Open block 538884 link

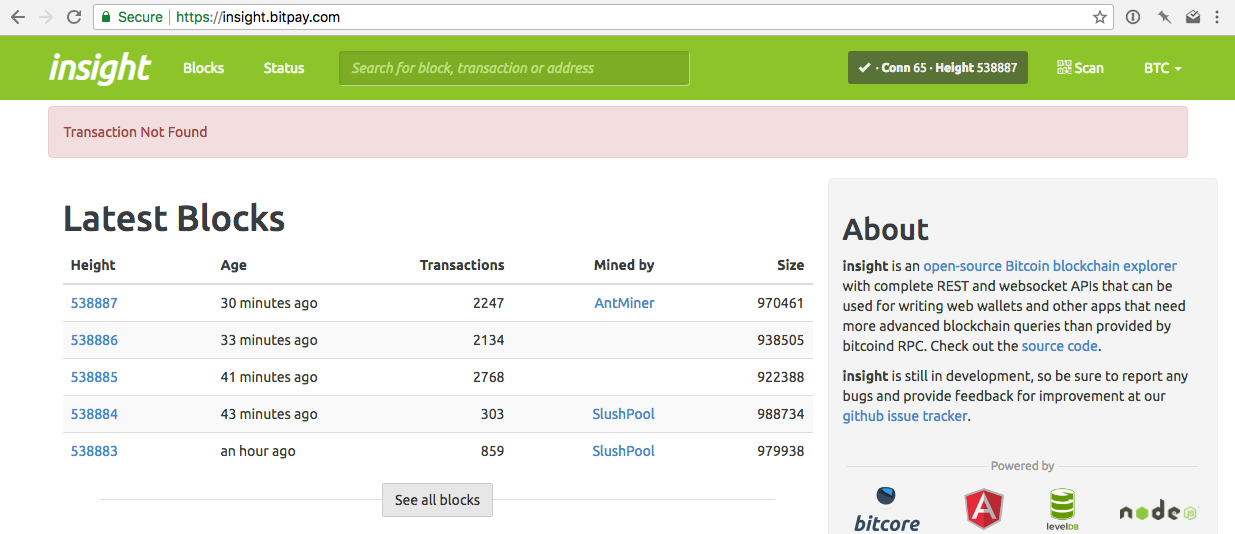[94, 414]
